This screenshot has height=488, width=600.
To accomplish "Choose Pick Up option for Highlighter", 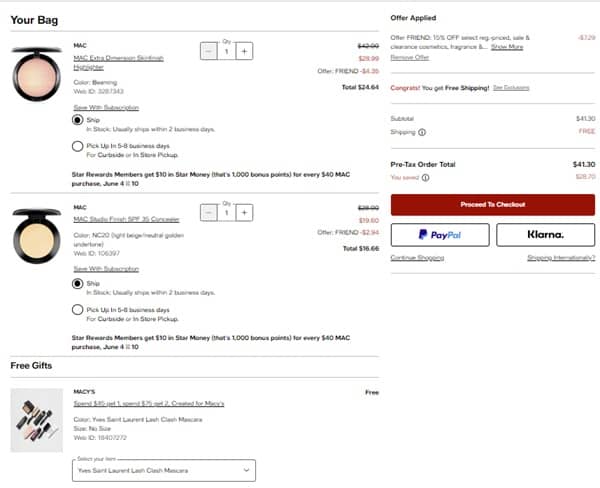I will [x=79, y=146].
